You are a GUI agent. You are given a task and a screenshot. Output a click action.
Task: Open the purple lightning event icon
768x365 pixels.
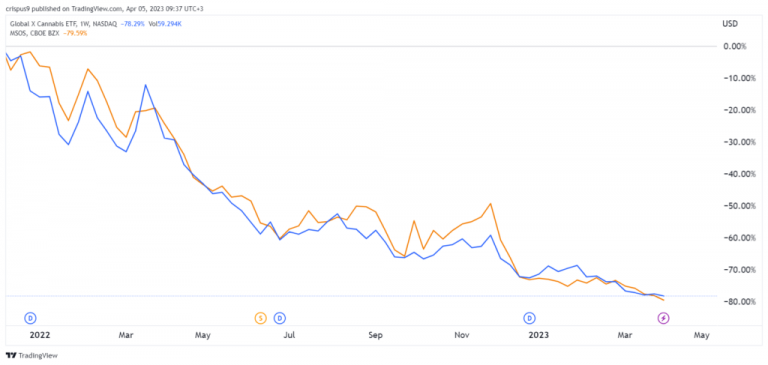[663, 318]
